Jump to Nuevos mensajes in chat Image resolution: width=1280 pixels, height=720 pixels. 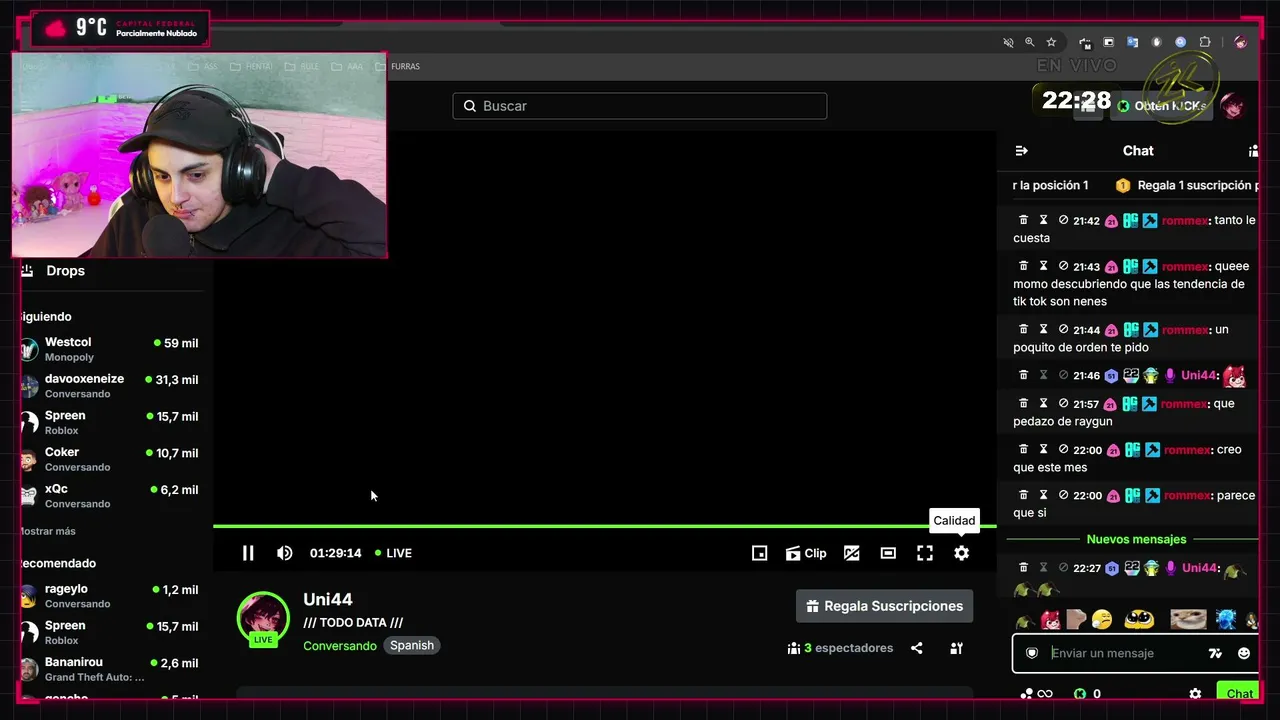coord(1136,539)
